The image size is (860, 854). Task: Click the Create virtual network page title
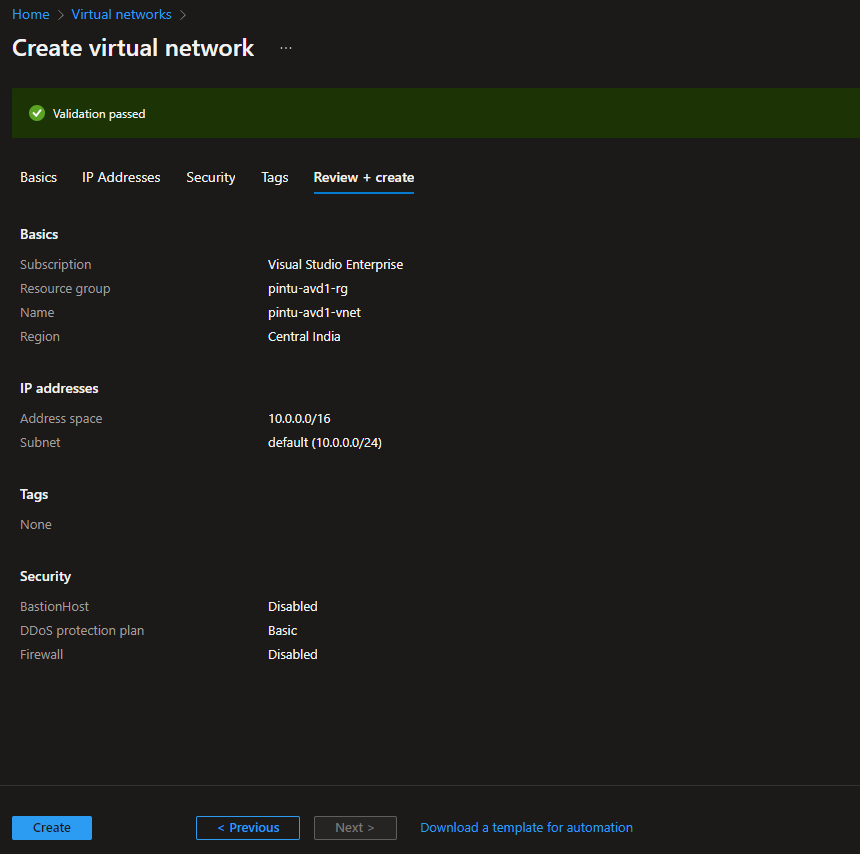pyautogui.click(x=133, y=48)
